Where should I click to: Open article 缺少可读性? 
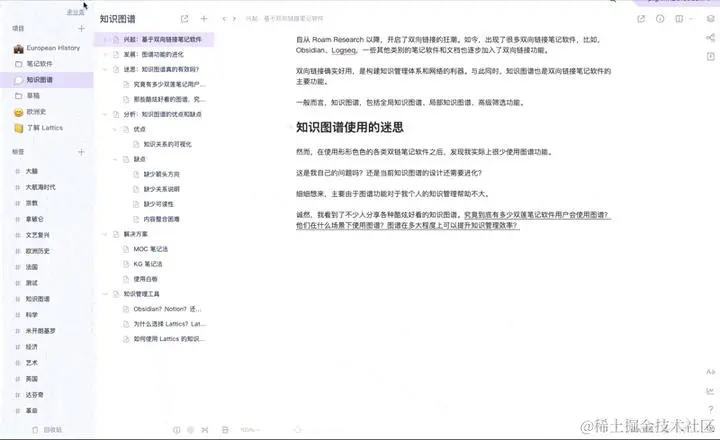tap(158, 204)
